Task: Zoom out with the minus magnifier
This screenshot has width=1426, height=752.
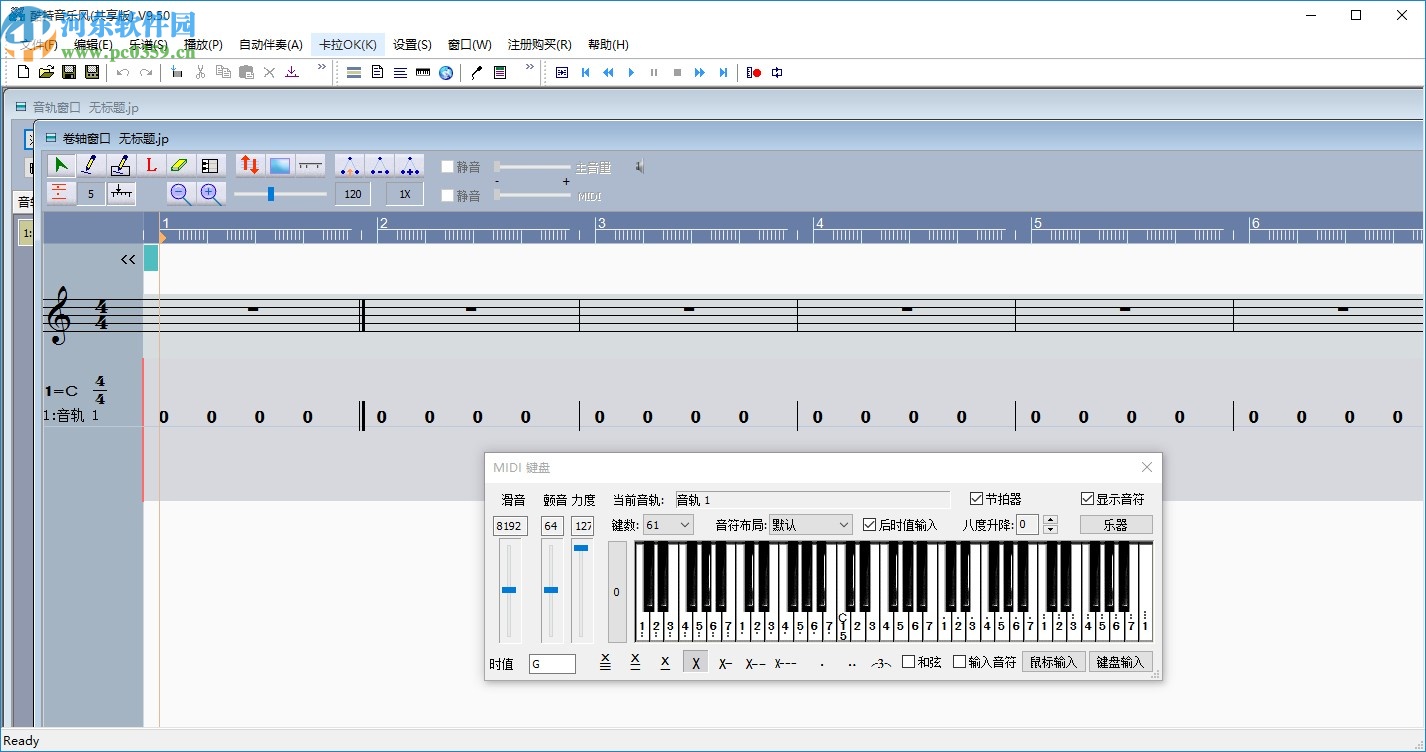Action: click(180, 194)
